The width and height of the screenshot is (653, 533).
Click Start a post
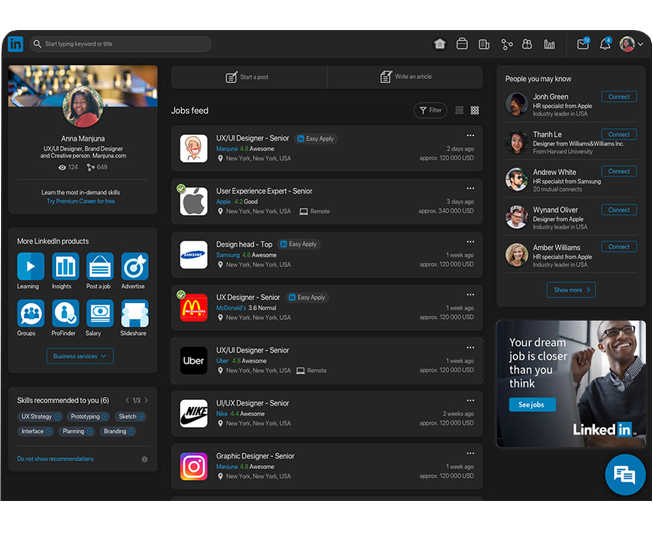pyautogui.click(x=249, y=77)
